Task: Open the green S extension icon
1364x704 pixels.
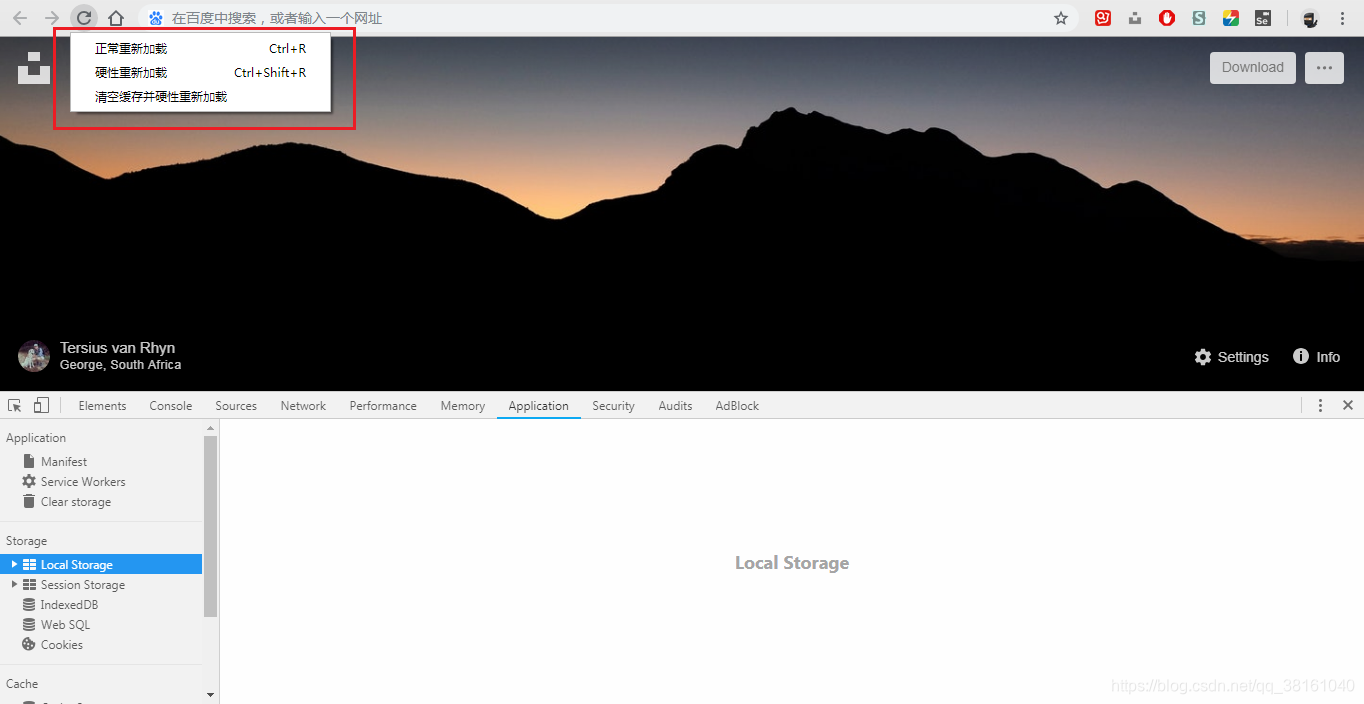Action: click(1199, 18)
